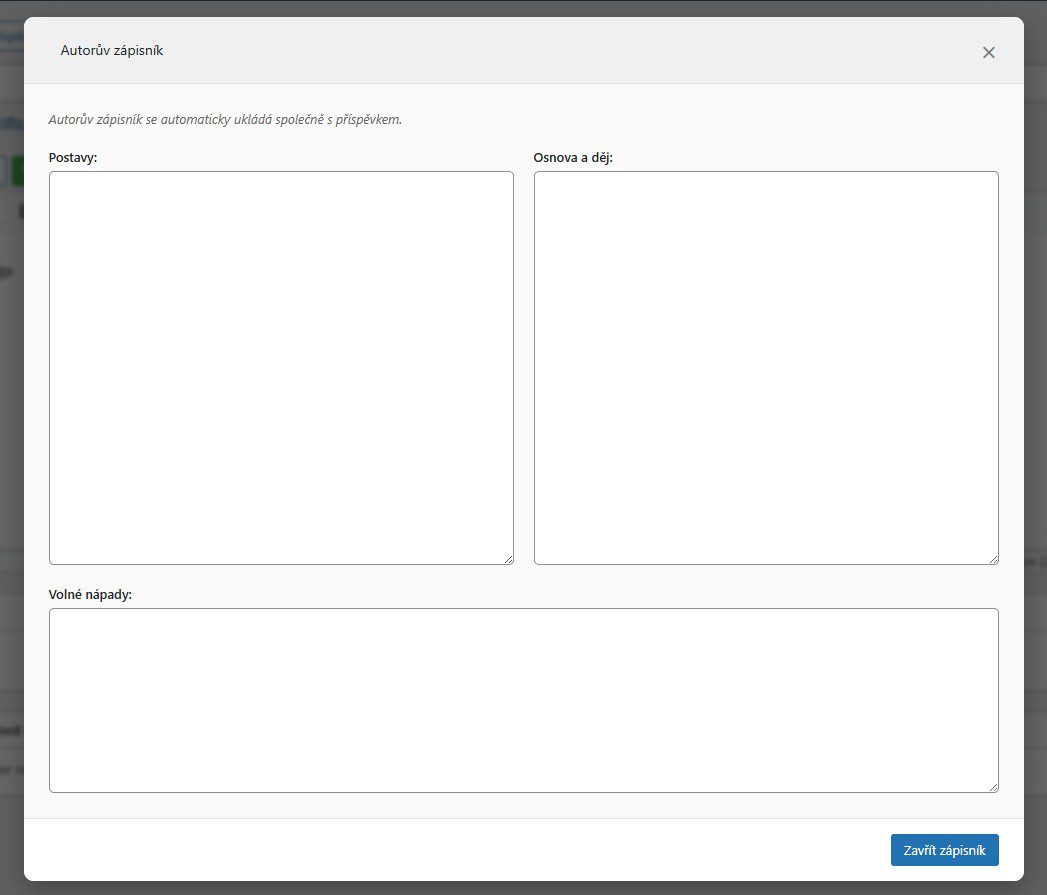Click blank area right of the autosave note
Screen dimensions: 1047x895
pos(700,119)
